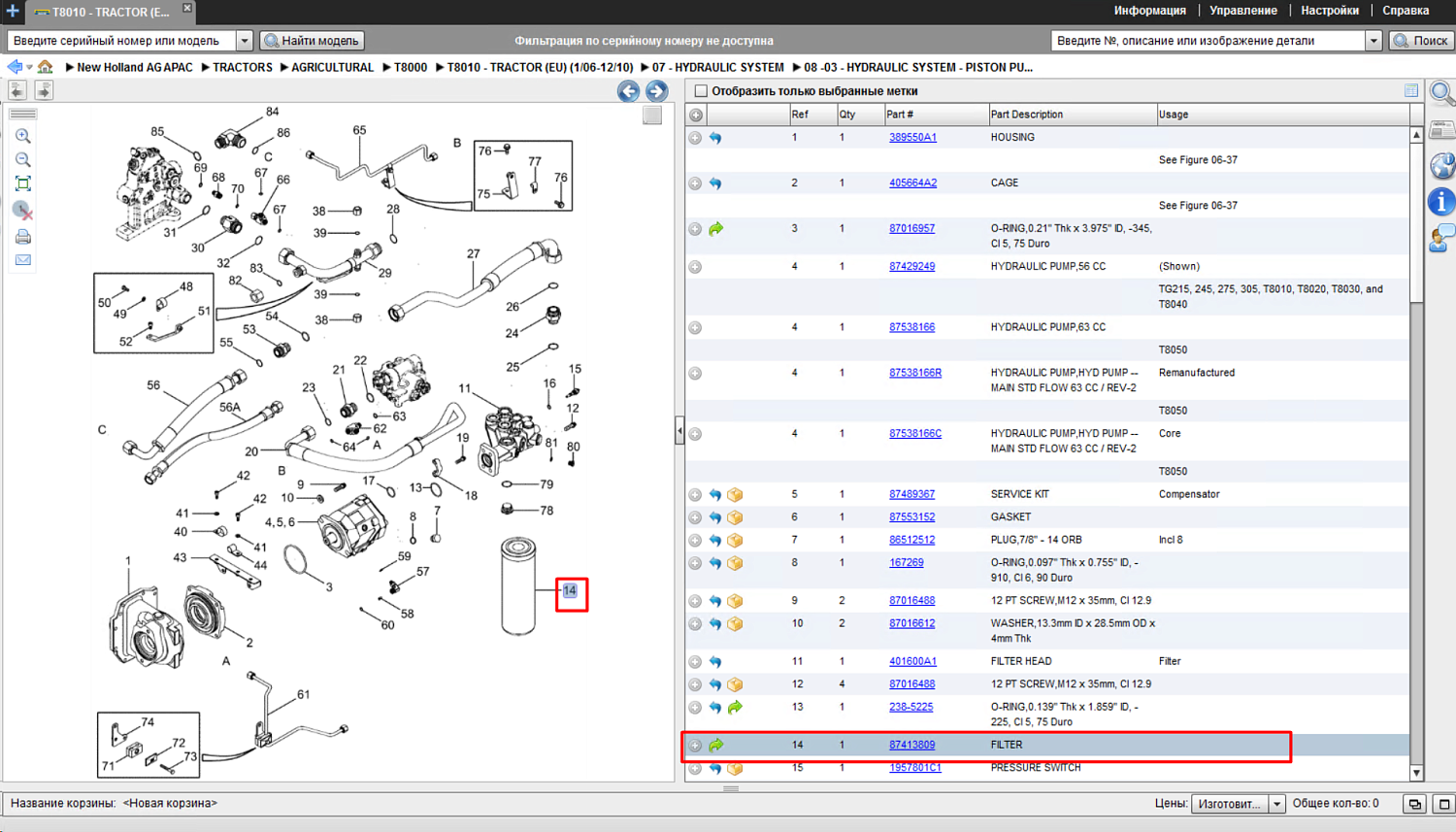
Task: Zoom out of the parts diagram
Action: [x=23, y=160]
